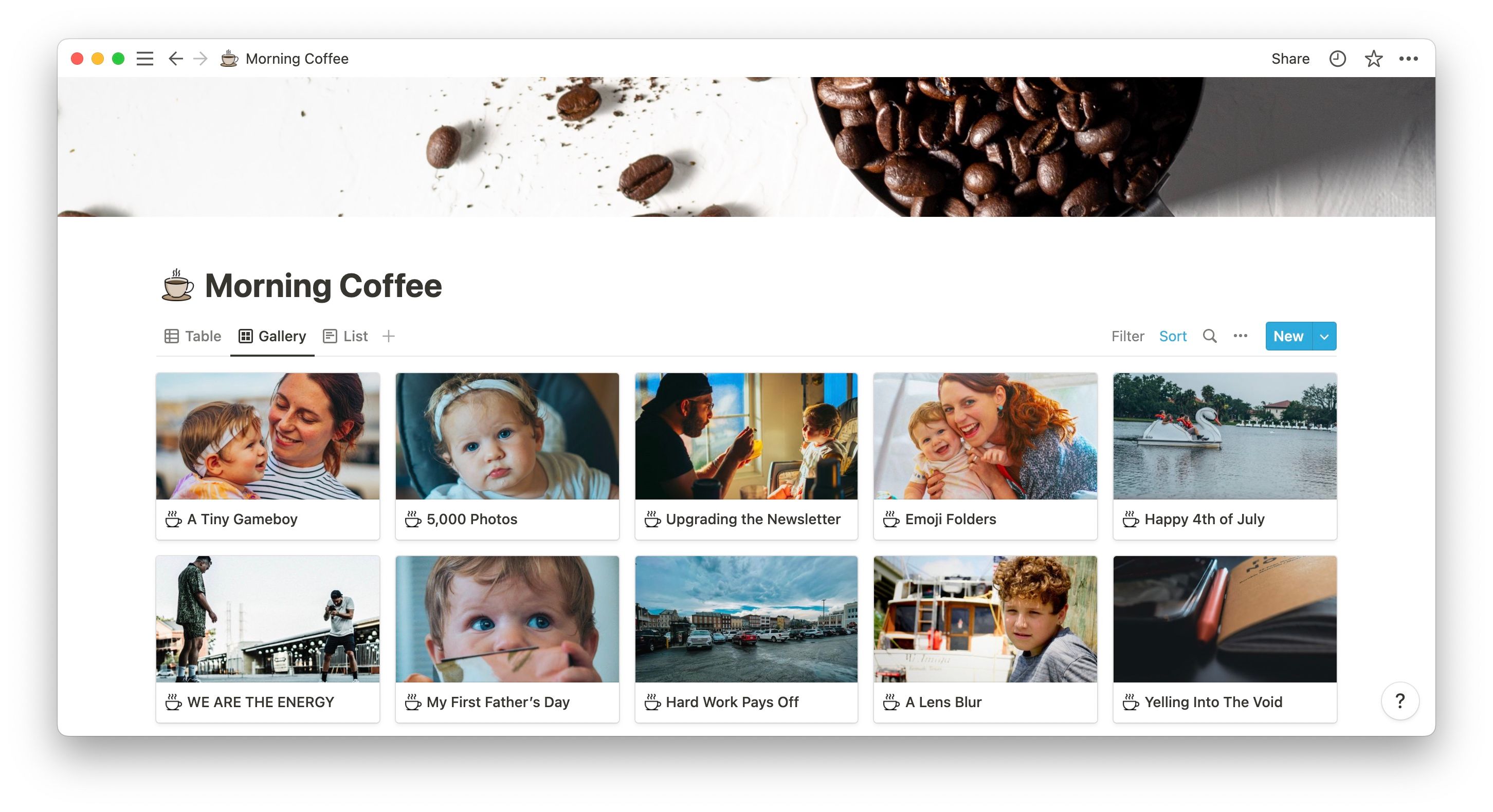The width and height of the screenshot is (1493, 812).
Task: Click cup icon on Emoji Folders card
Action: coord(891,519)
